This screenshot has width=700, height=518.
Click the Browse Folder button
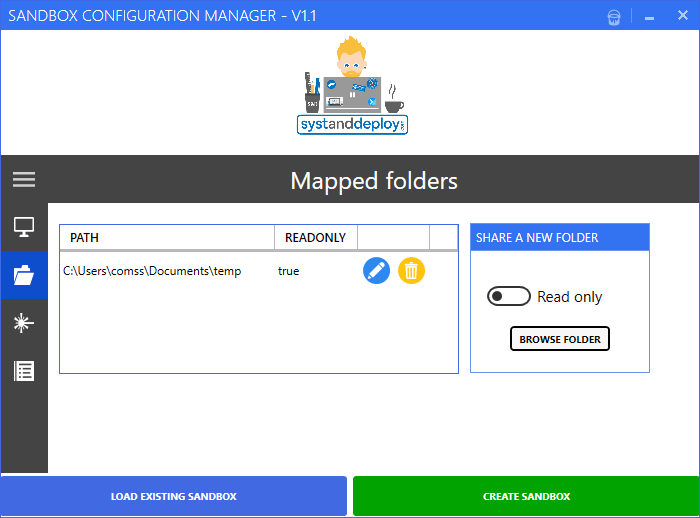pos(560,339)
